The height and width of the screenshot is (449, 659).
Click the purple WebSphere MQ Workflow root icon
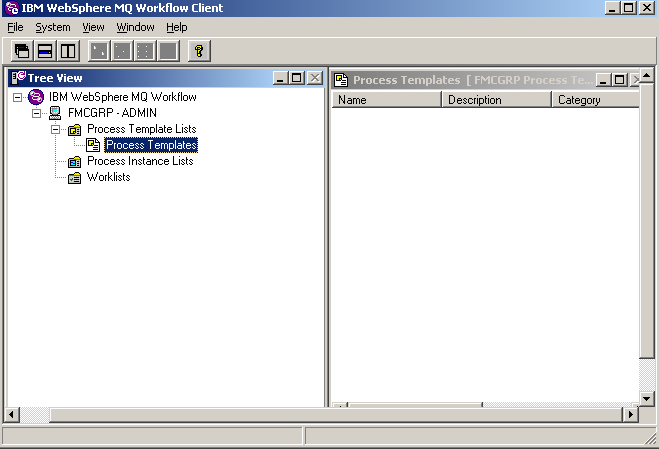coord(36,97)
